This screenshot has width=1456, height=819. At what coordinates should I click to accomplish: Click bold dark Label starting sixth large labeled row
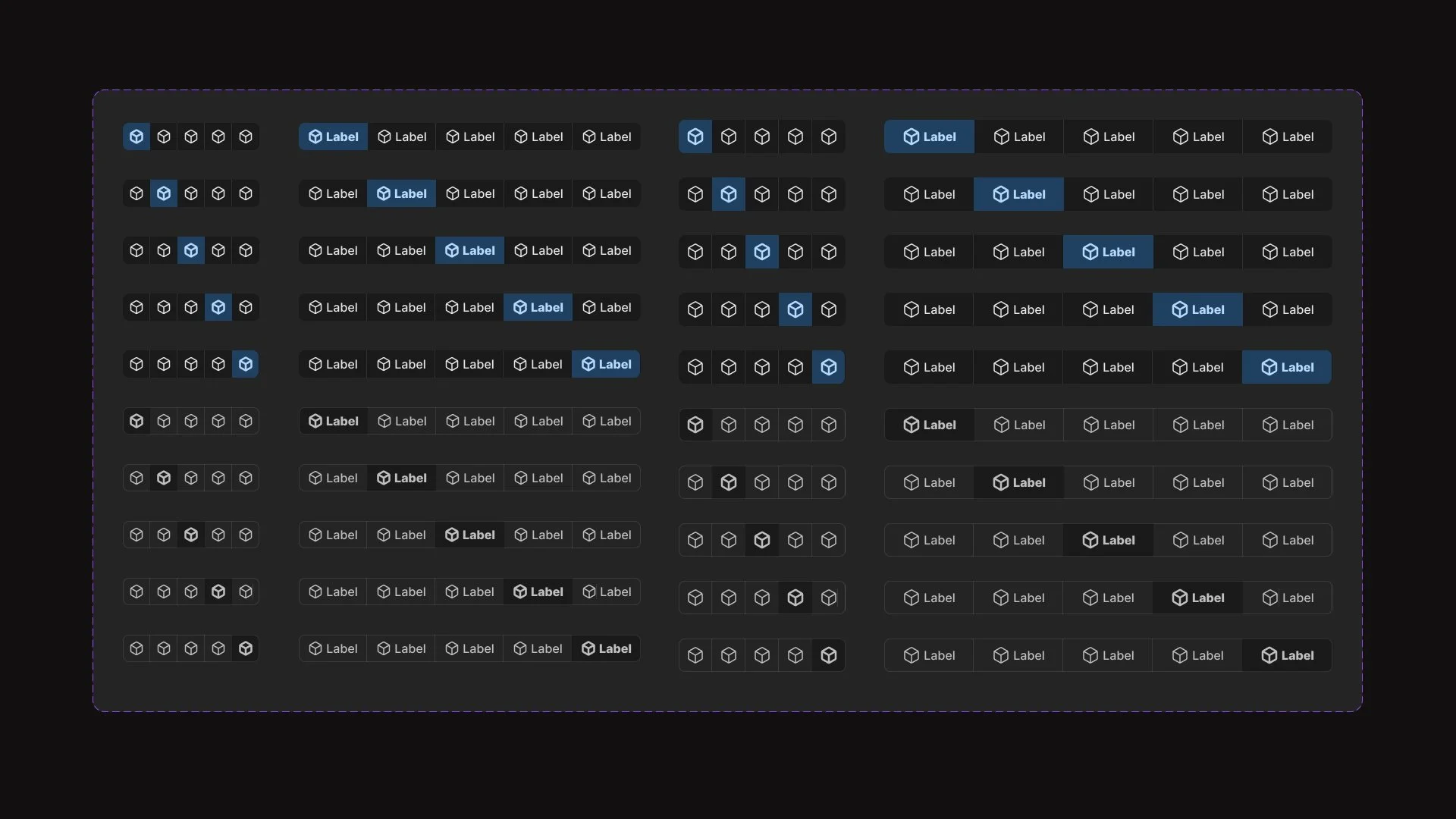pos(929,425)
